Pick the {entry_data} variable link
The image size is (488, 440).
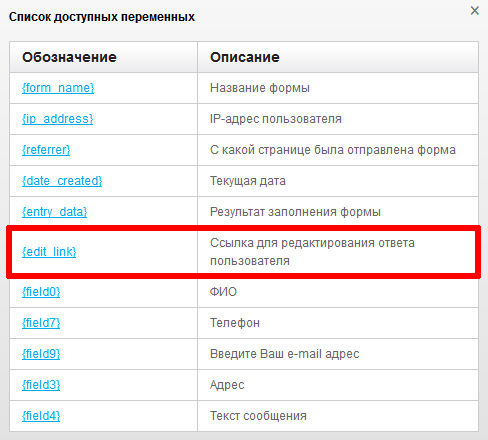click(x=55, y=212)
